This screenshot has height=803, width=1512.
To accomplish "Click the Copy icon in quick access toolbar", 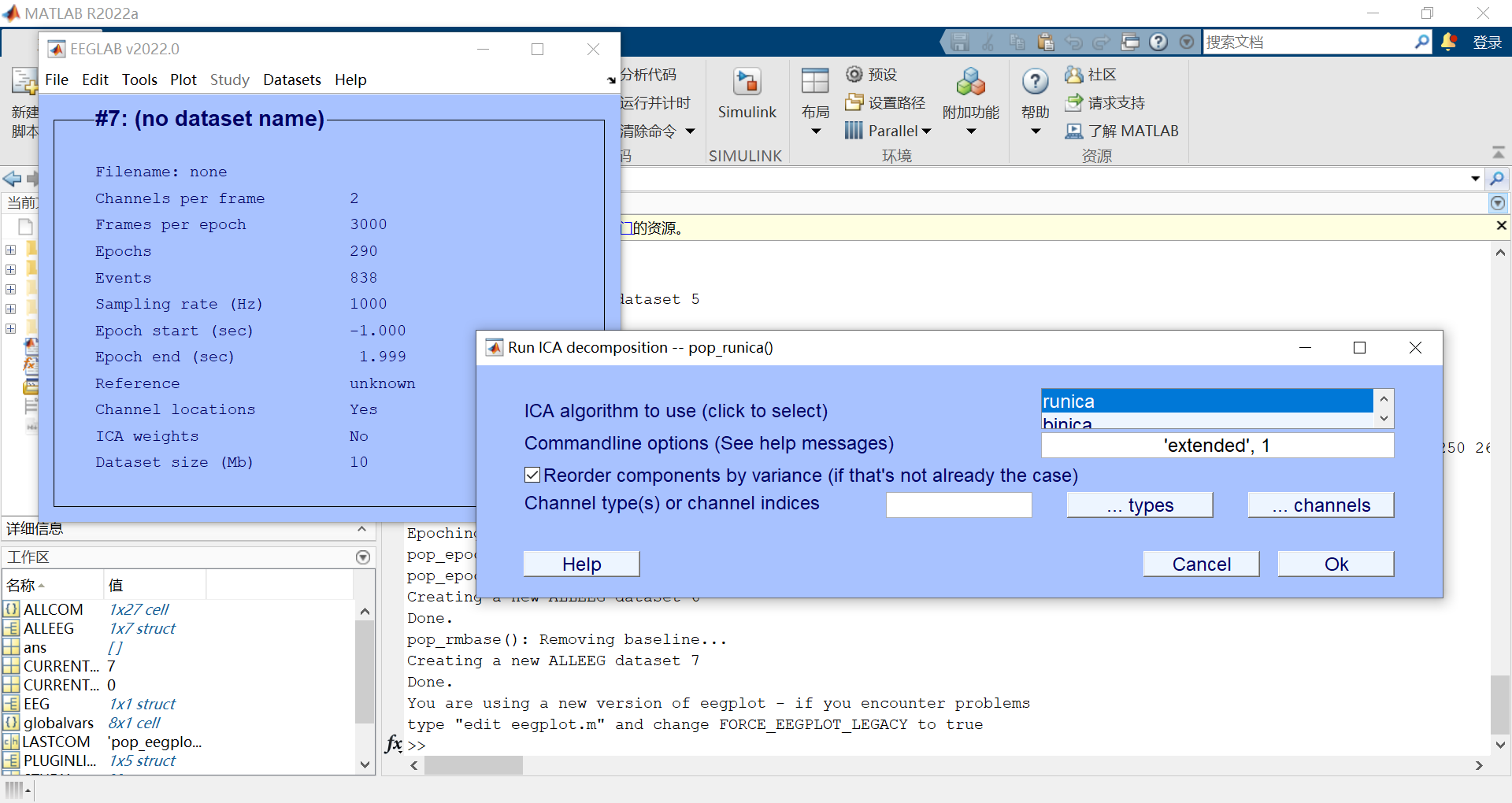I will coord(1017,42).
